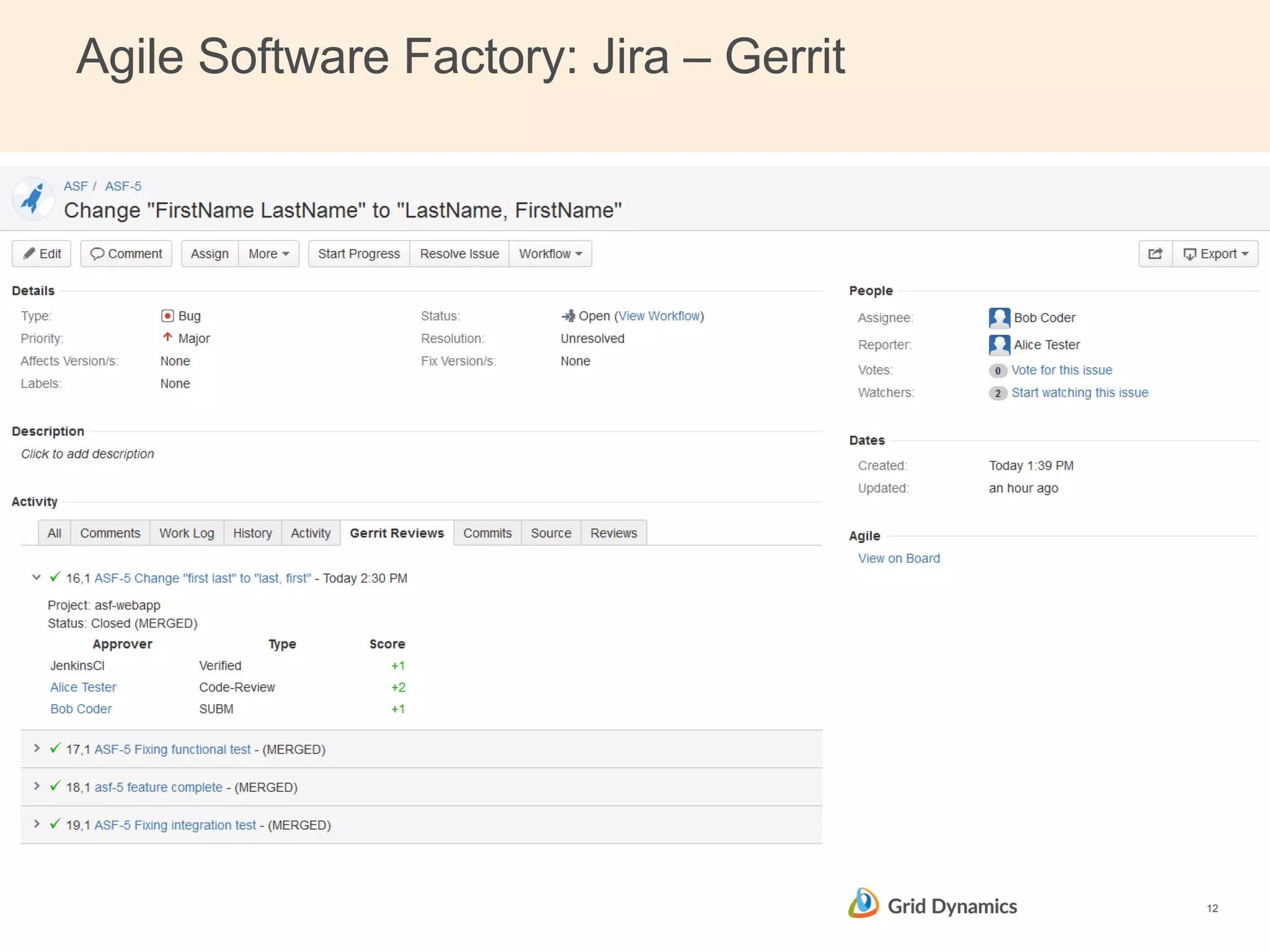Click the share icon button
Image resolution: width=1270 pixels, height=952 pixels.
pos(1155,254)
